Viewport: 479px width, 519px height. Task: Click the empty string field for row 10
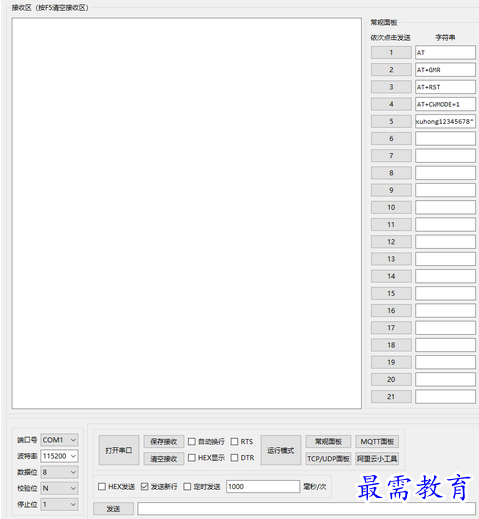coord(445,207)
